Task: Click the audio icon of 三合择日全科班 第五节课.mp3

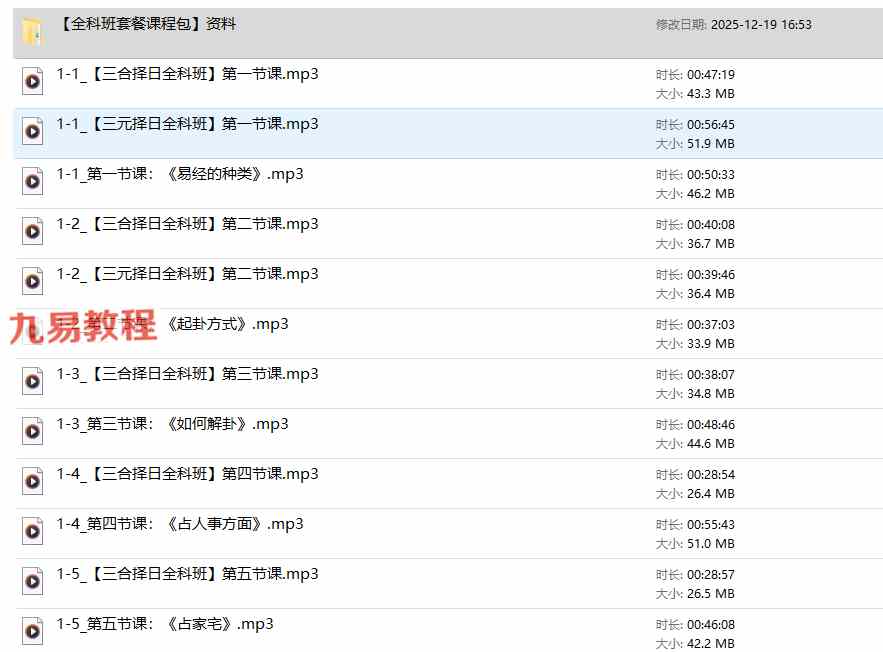Action: [x=33, y=581]
